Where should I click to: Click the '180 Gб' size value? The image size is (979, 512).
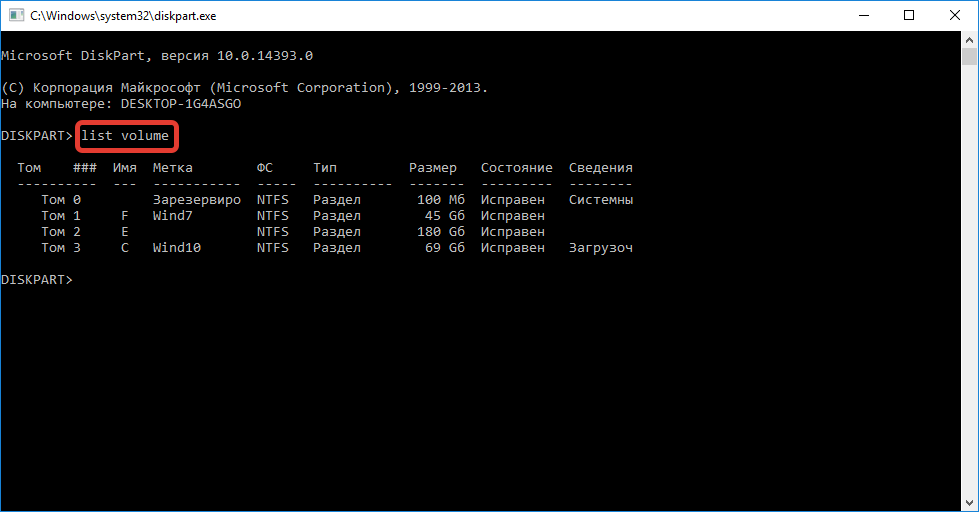click(441, 232)
